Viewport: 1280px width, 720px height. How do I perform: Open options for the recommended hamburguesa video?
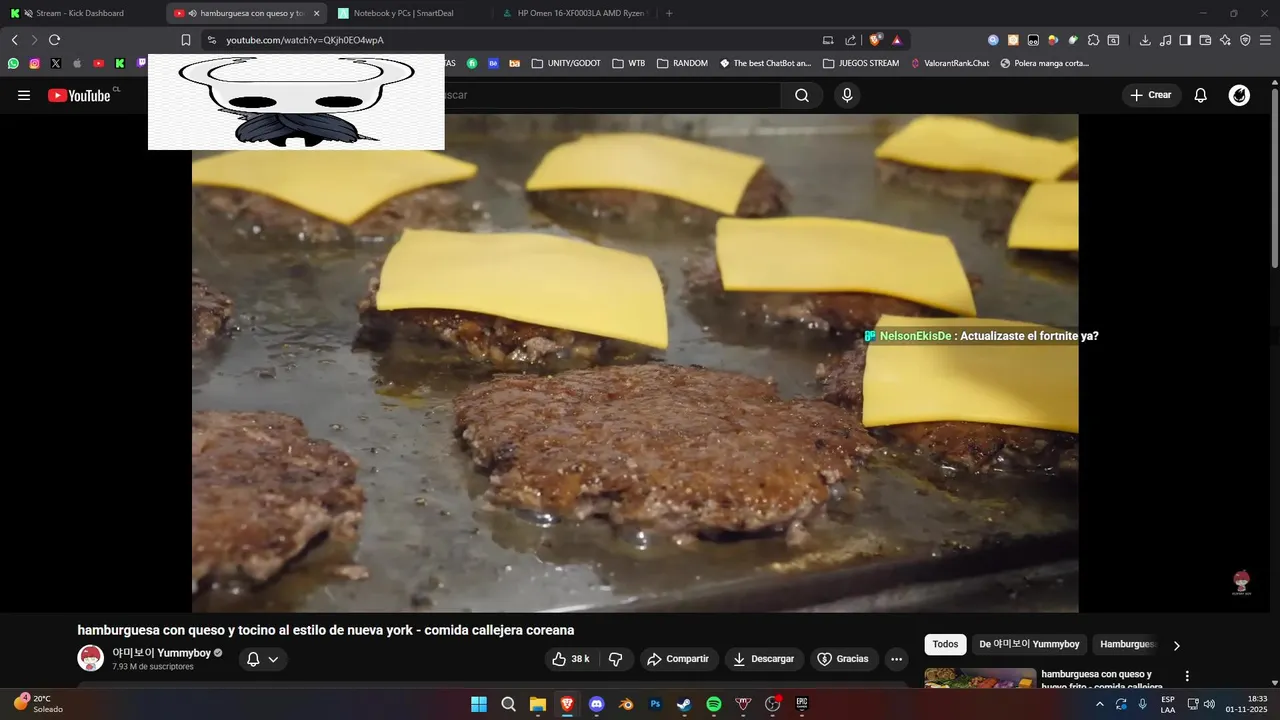[1187, 677]
